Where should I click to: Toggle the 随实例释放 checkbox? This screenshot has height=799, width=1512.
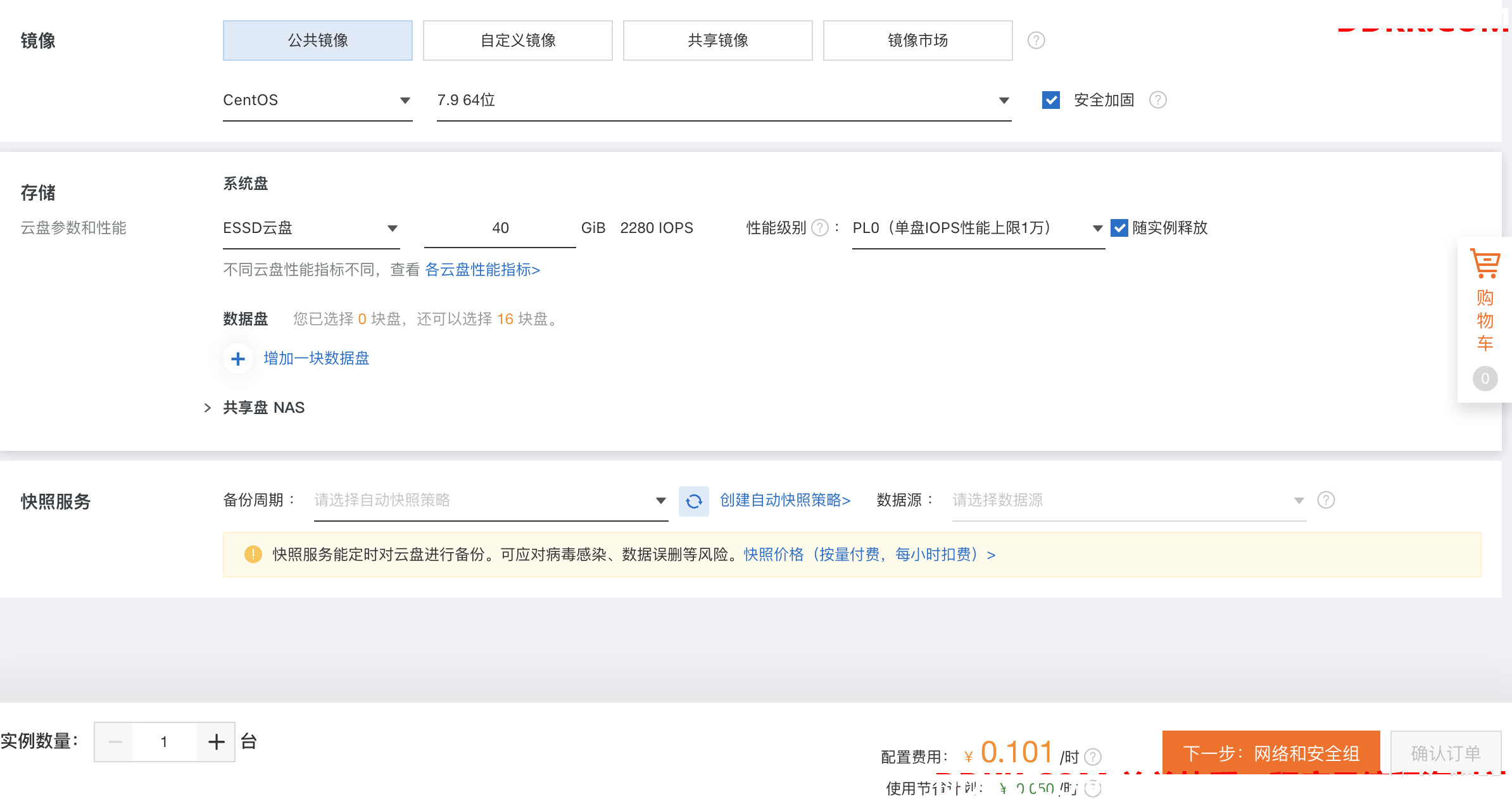pos(1119,228)
